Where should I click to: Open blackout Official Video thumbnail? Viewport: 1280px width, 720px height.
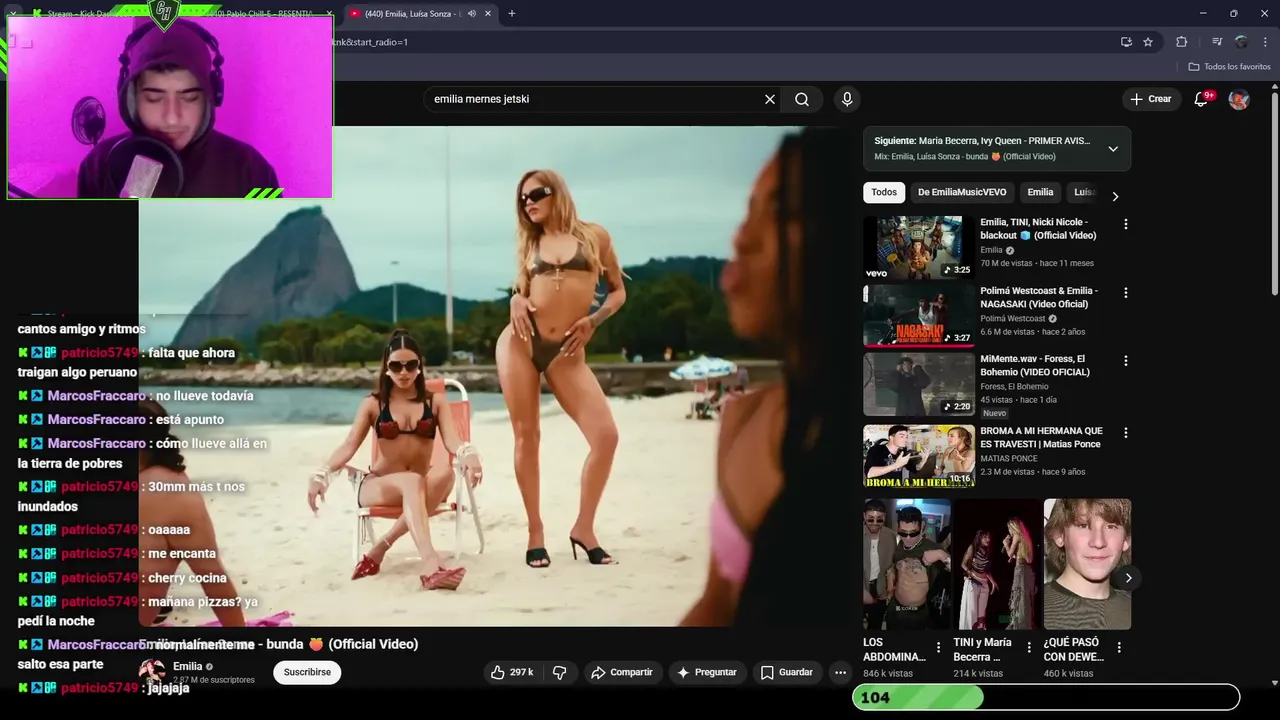click(919, 247)
